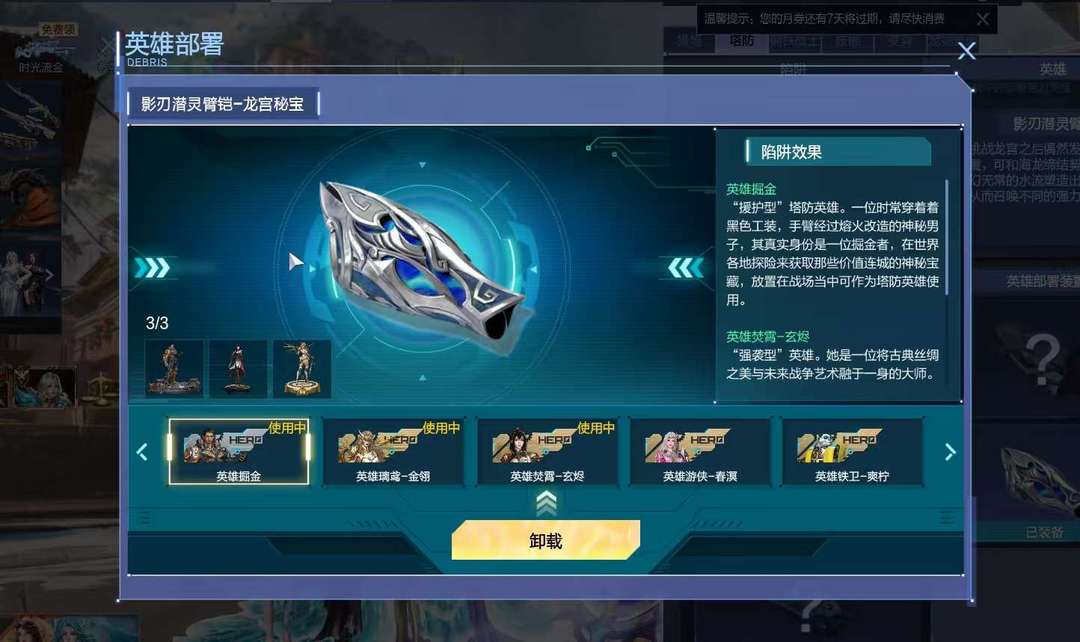Image resolution: width=1080 pixels, height=642 pixels.
Task: Click the left triple-chevron arrow beside the armor
Action: point(152,267)
